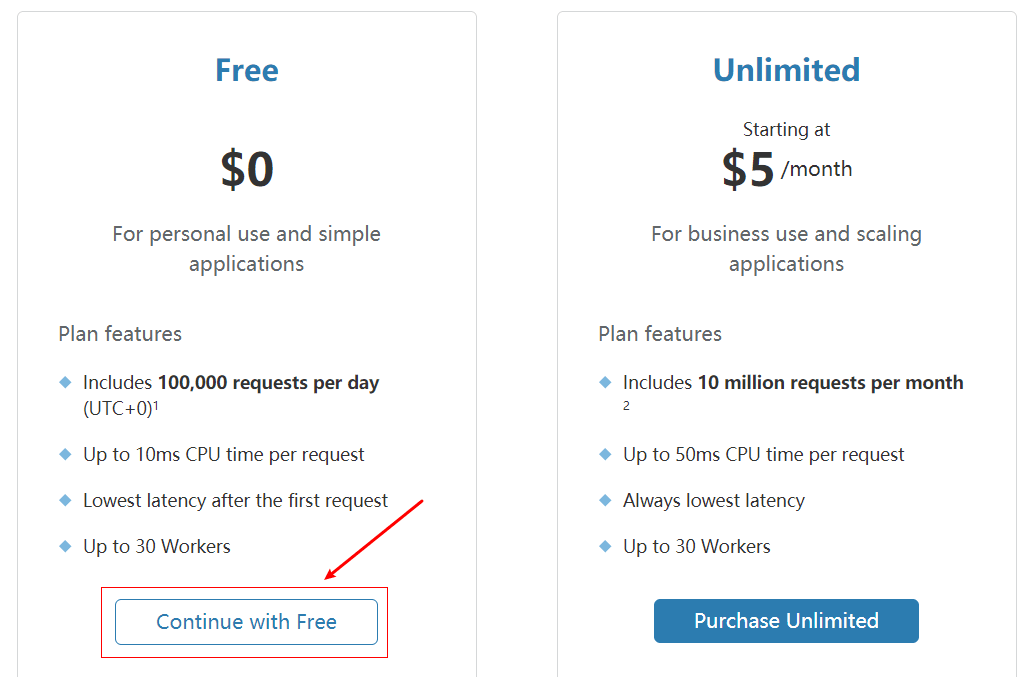Click the $0 price text

[247, 169]
